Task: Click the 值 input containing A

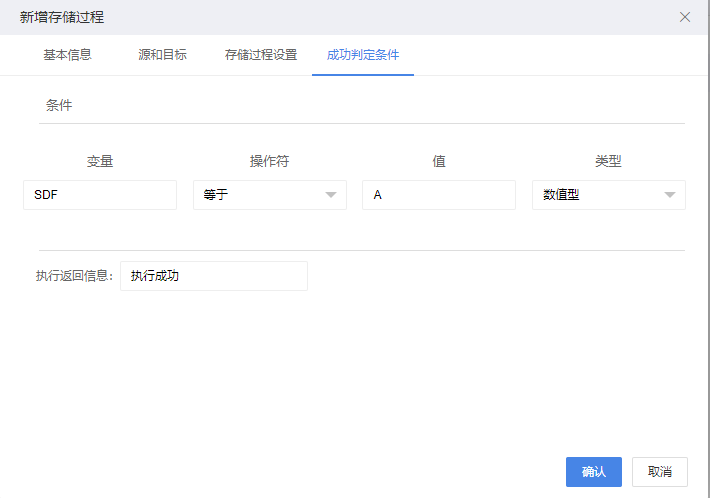Action: [439, 195]
